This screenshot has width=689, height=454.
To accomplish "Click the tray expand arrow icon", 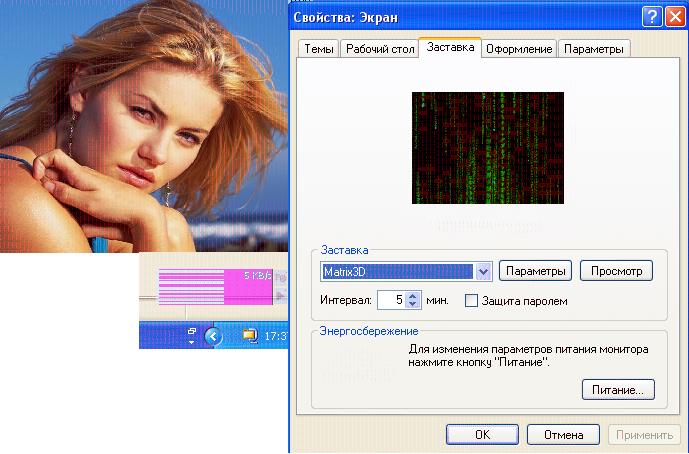I will pos(214,337).
